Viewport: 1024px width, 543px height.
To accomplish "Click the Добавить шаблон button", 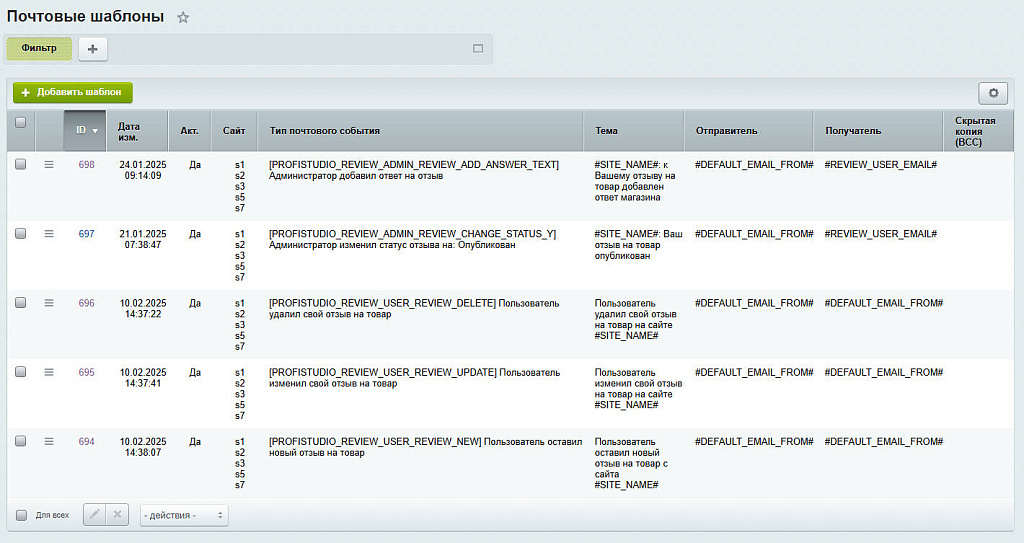I will tap(72, 92).
